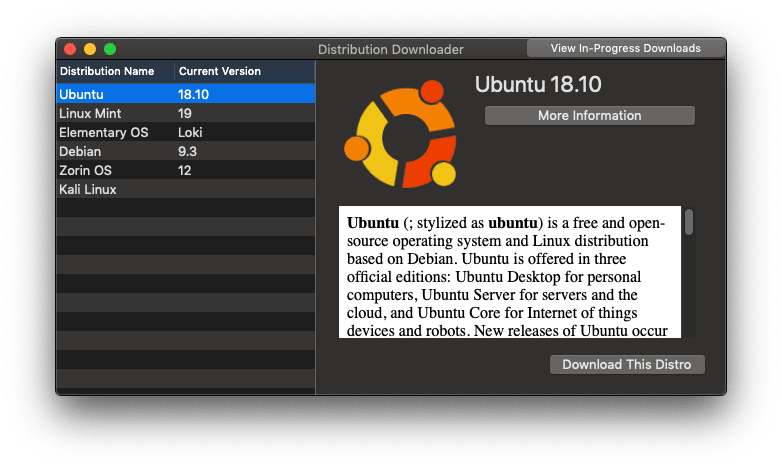This screenshot has width=782, height=469.
Task: Click the 18.10 version cell
Action: coord(194,94)
